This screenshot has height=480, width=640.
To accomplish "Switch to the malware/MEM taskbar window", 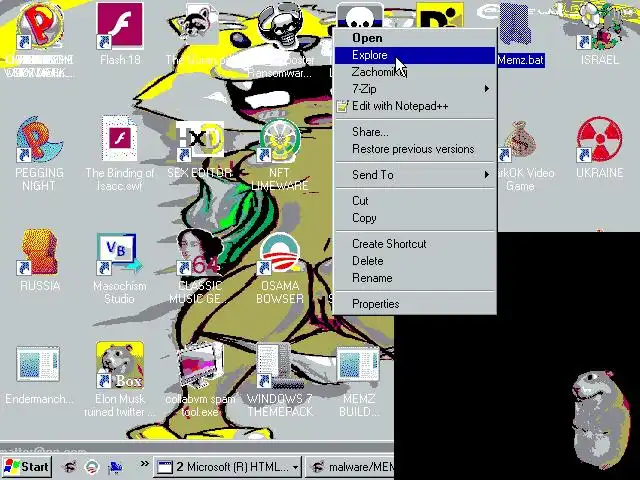I will (350, 467).
